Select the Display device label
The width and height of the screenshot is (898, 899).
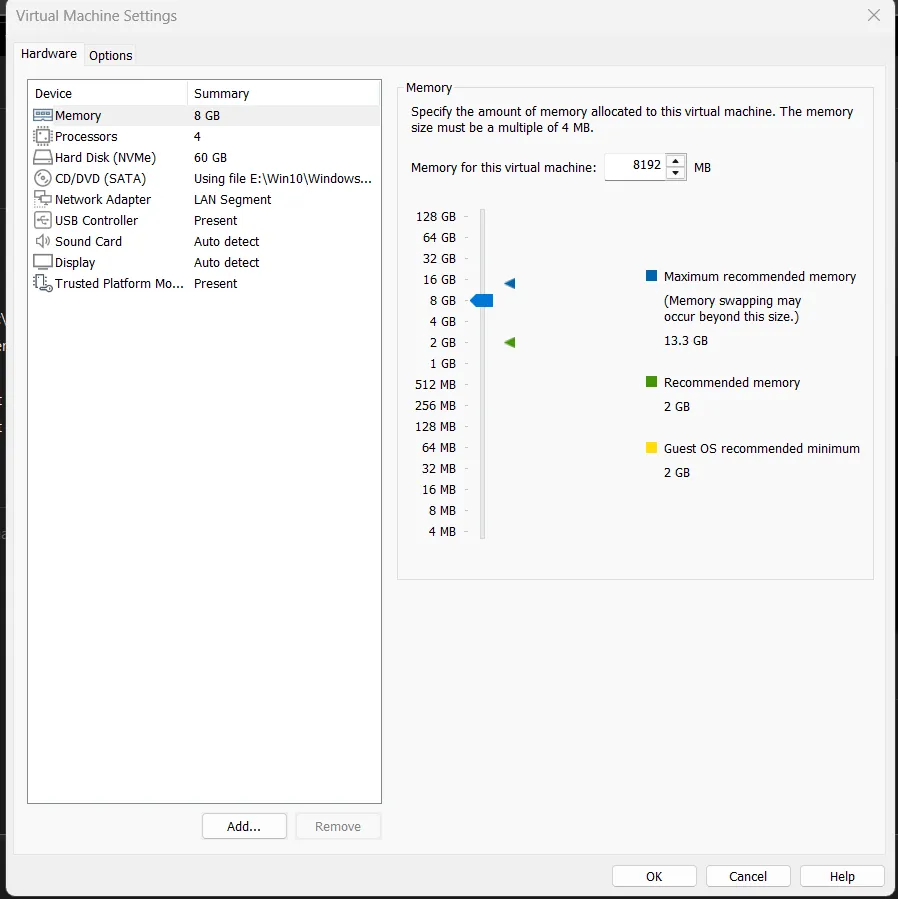(x=75, y=263)
